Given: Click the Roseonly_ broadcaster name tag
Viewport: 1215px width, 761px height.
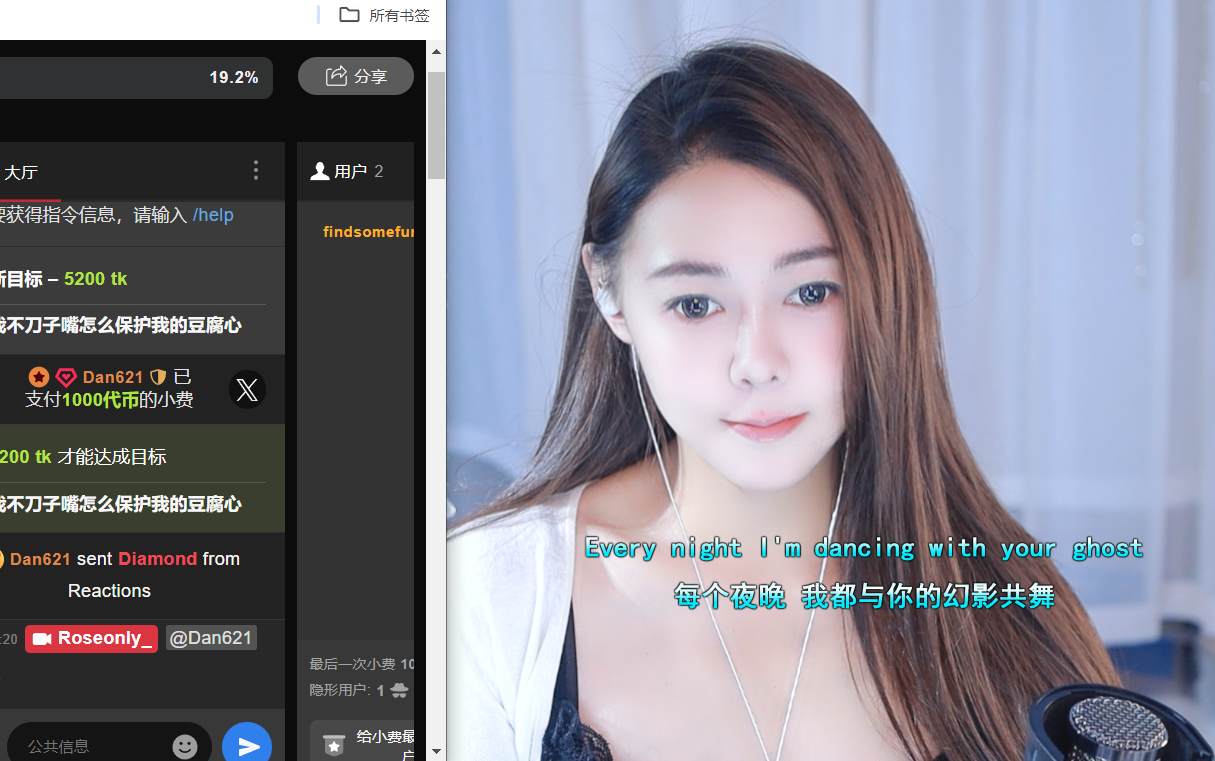Looking at the screenshot, I should (92, 638).
